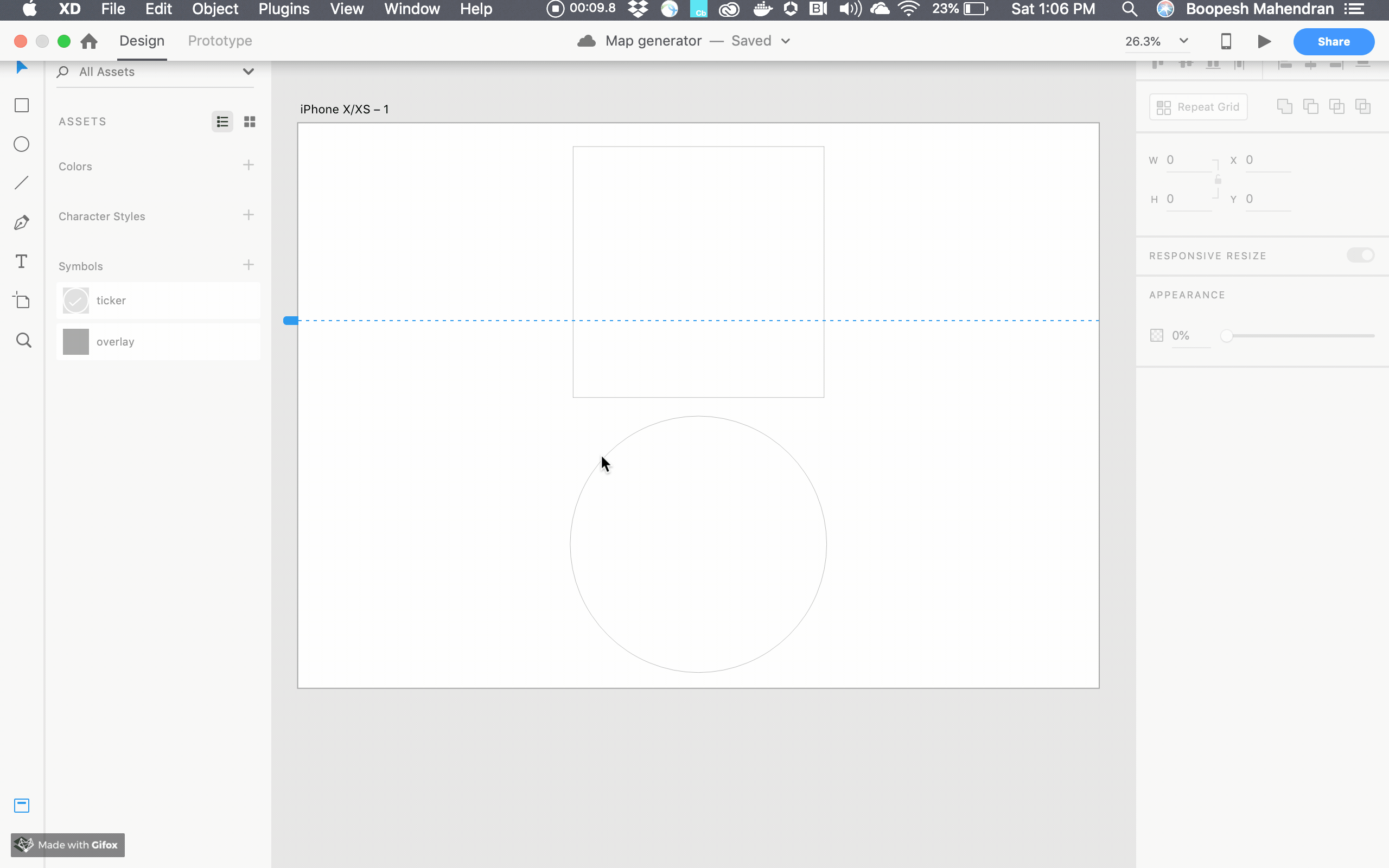Select the Ellipse tool
The image size is (1389, 868).
(22, 144)
